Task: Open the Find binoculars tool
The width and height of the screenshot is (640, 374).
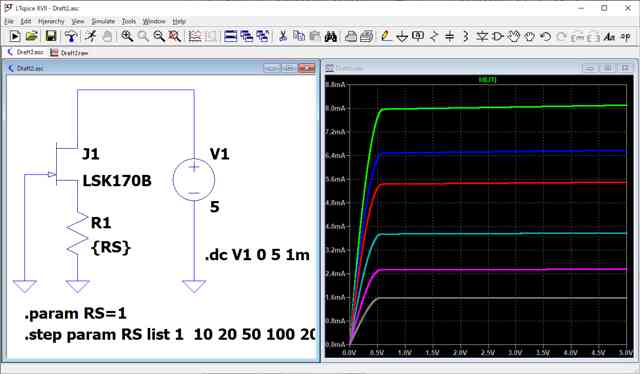Action: click(331, 36)
